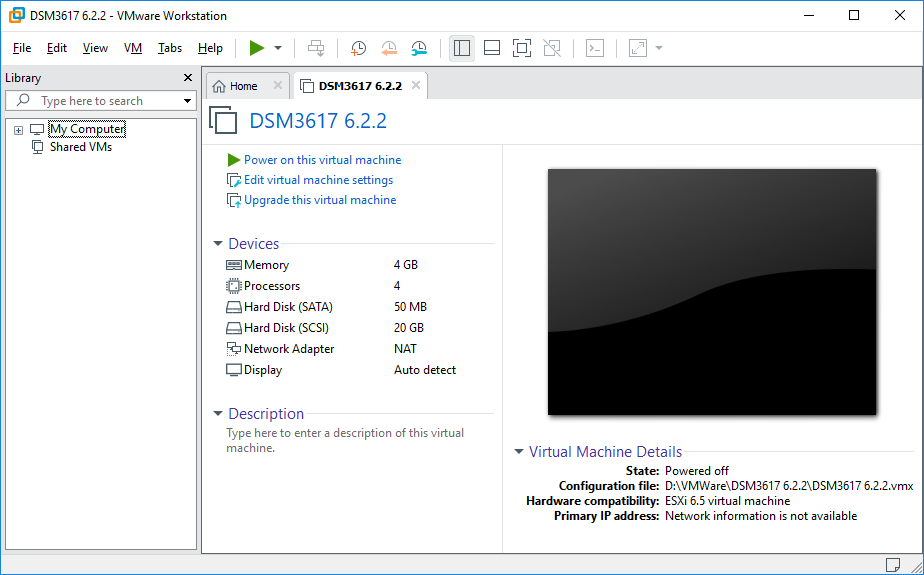
Task: Click the 4 GB memory value
Action: [x=406, y=265]
